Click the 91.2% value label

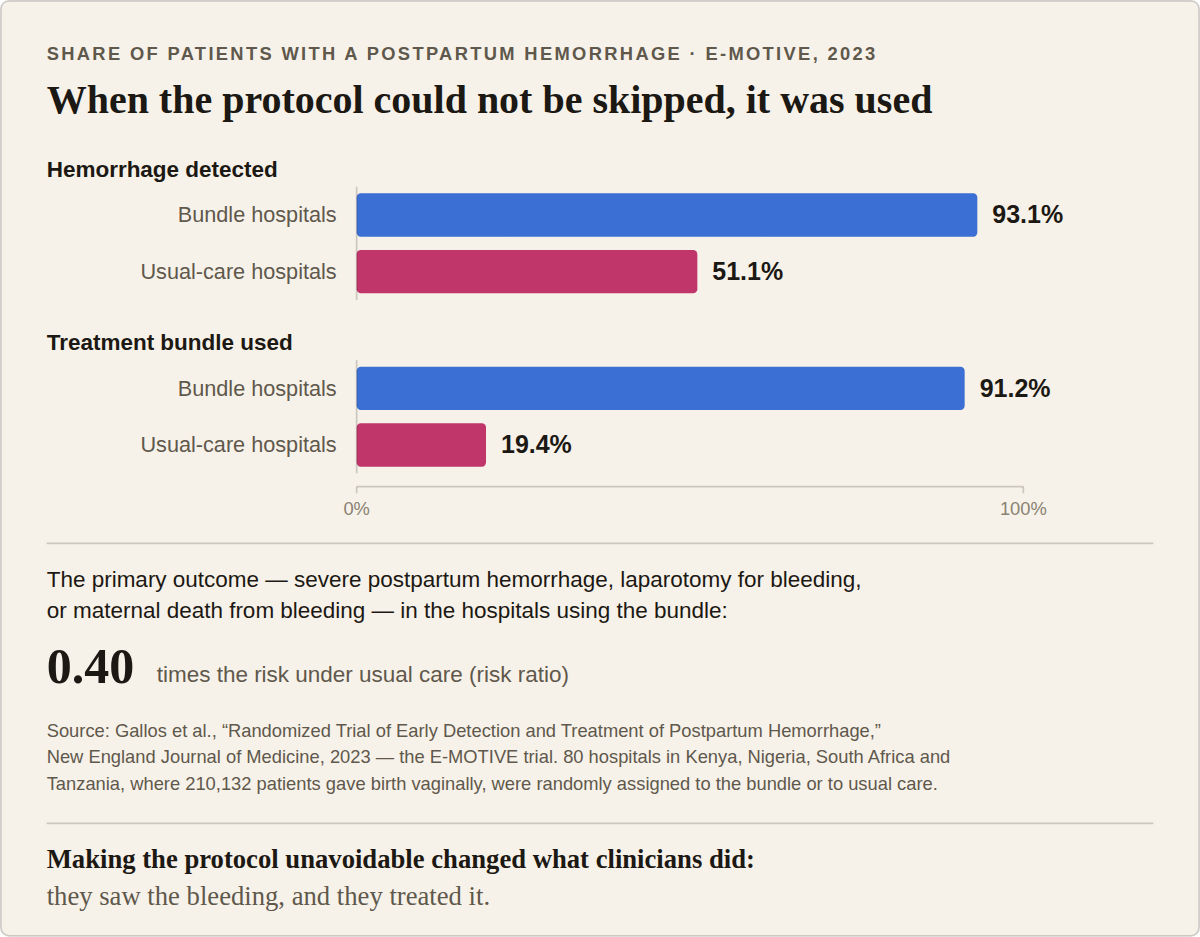(1015, 388)
